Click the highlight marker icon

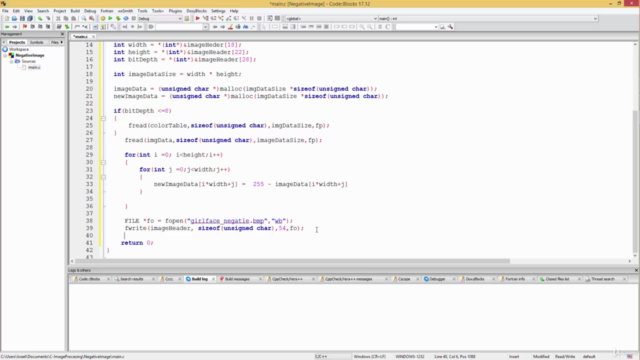click(230, 27)
